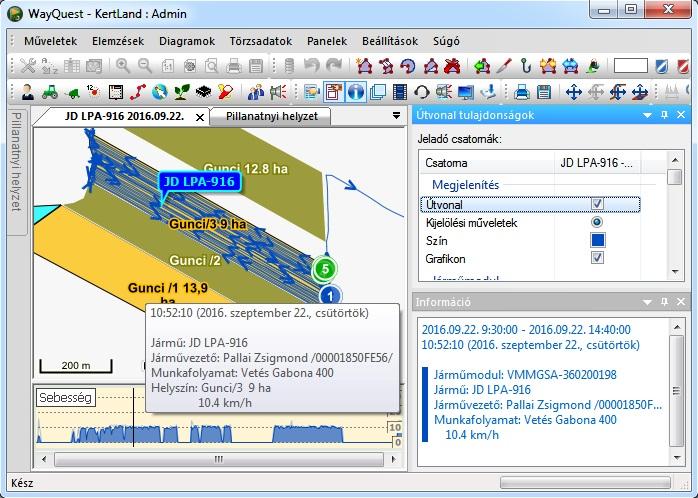
Task: Uncheck the Útvonal checkbox
Action: point(597,204)
